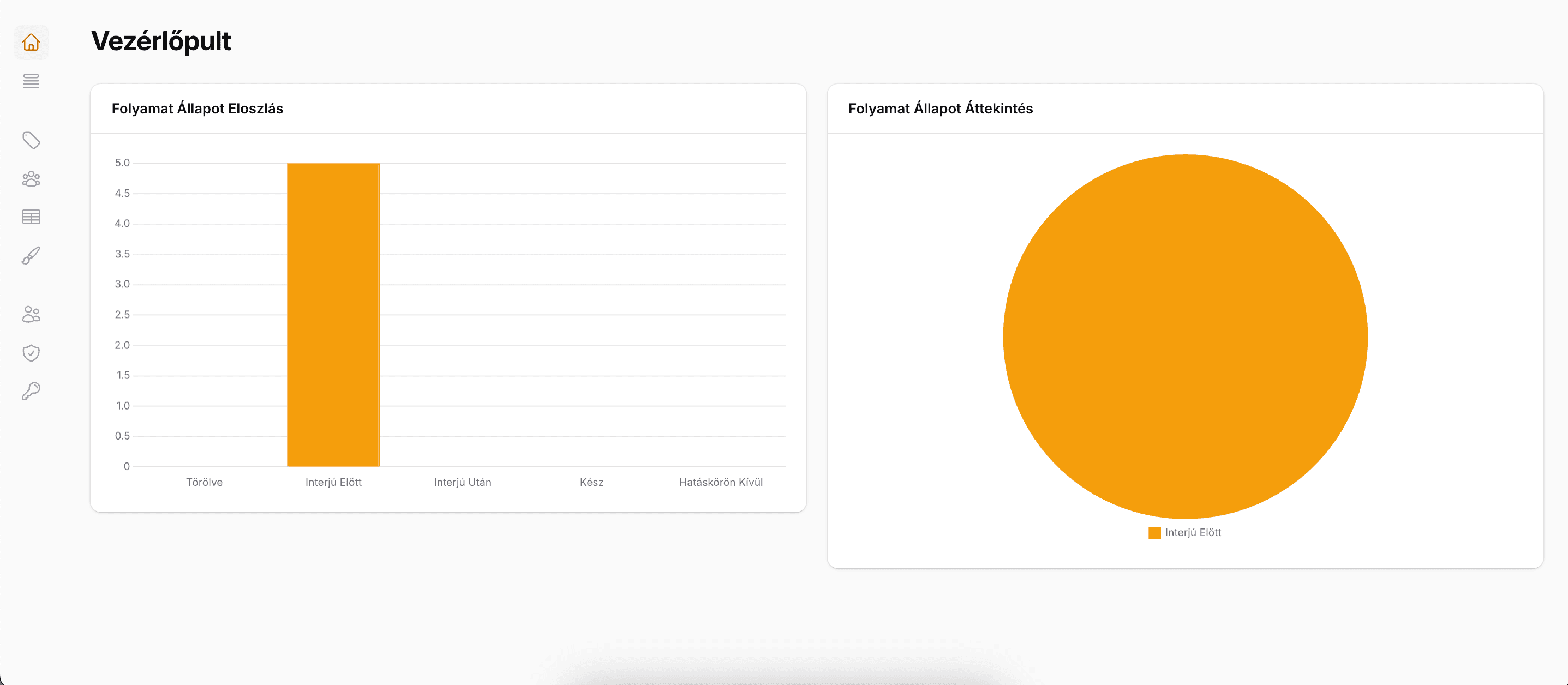Select the list icon below Home
This screenshot has height=685, width=1568.
(x=31, y=81)
